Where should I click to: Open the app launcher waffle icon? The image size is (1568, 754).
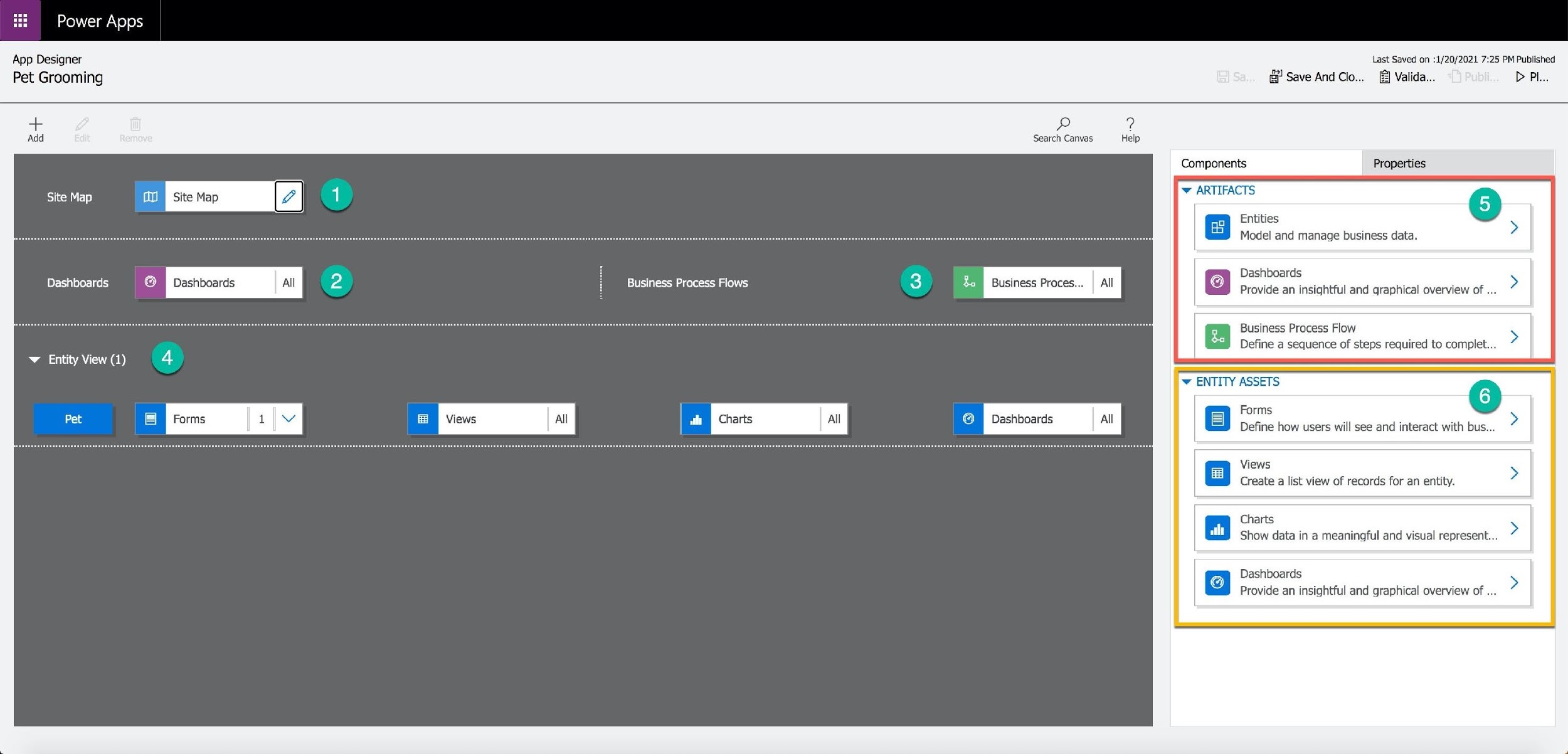[20, 20]
